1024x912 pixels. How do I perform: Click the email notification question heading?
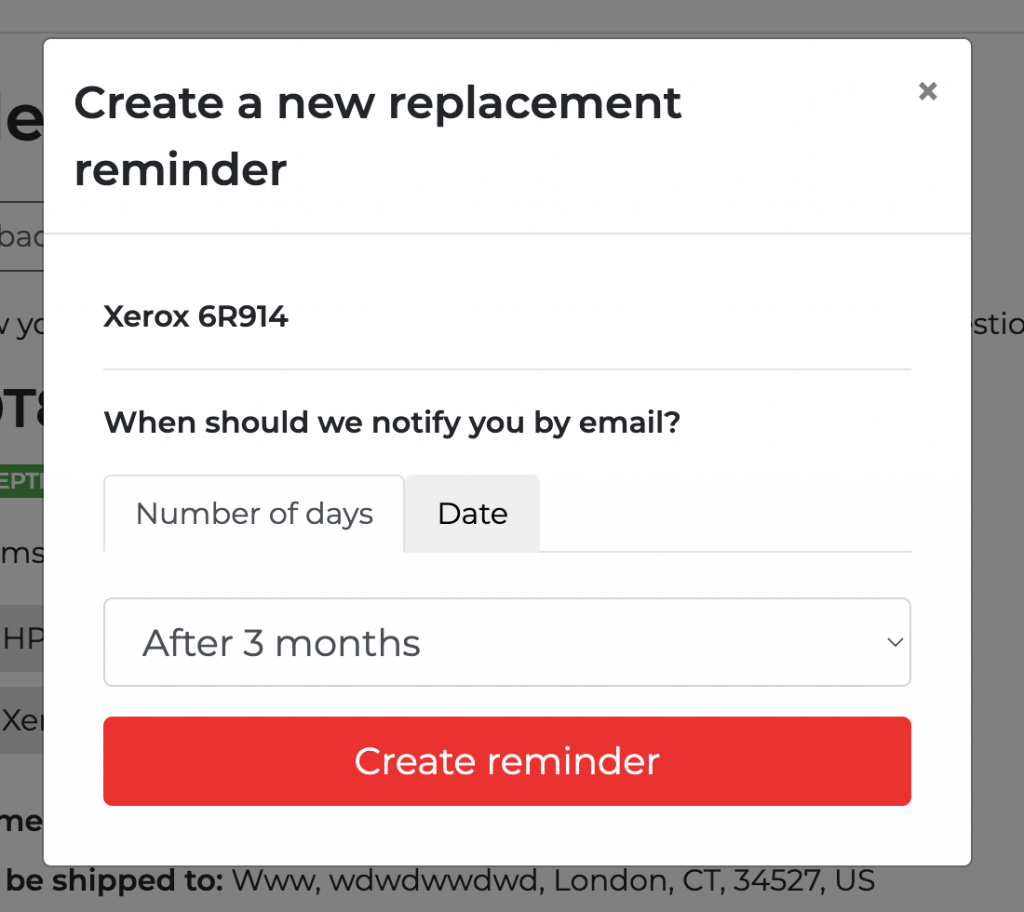[392, 423]
